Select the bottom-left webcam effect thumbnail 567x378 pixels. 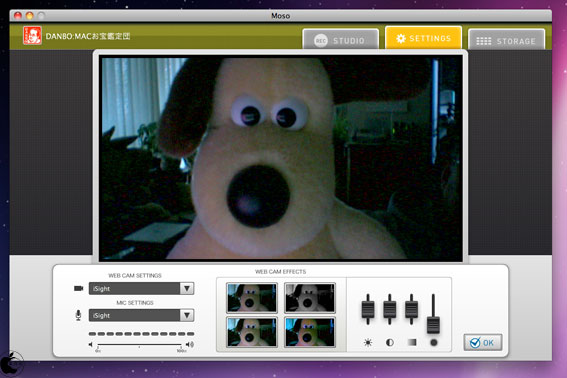tap(252, 332)
